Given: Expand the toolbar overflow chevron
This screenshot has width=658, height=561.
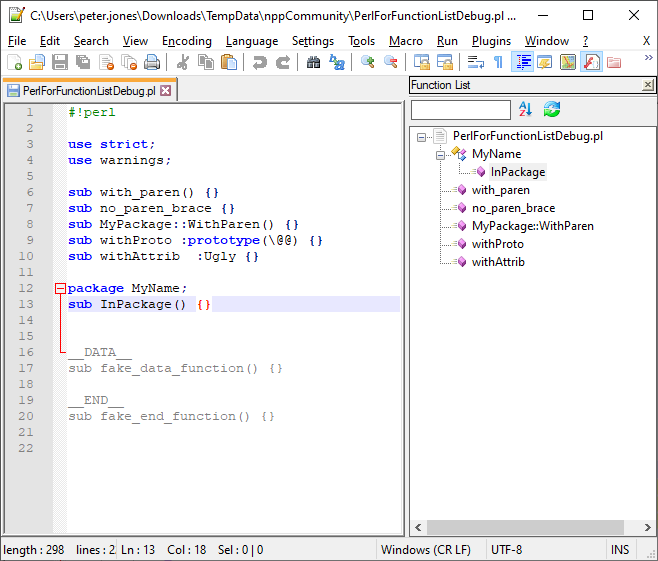Looking at the screenshot, I should click(x=648, y=57).
